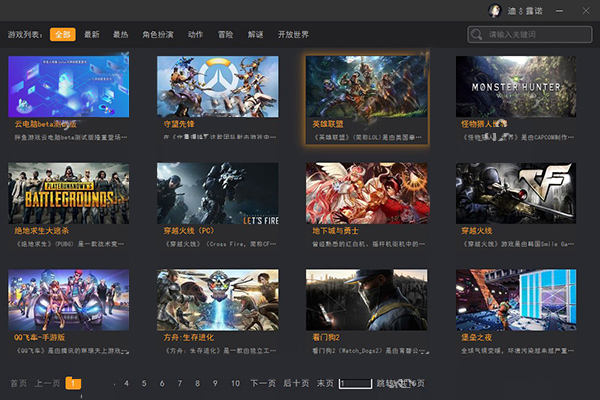Viewport: 600px width, 400px height.
Task: Close the game list window
Action: [x=586, y=11]
